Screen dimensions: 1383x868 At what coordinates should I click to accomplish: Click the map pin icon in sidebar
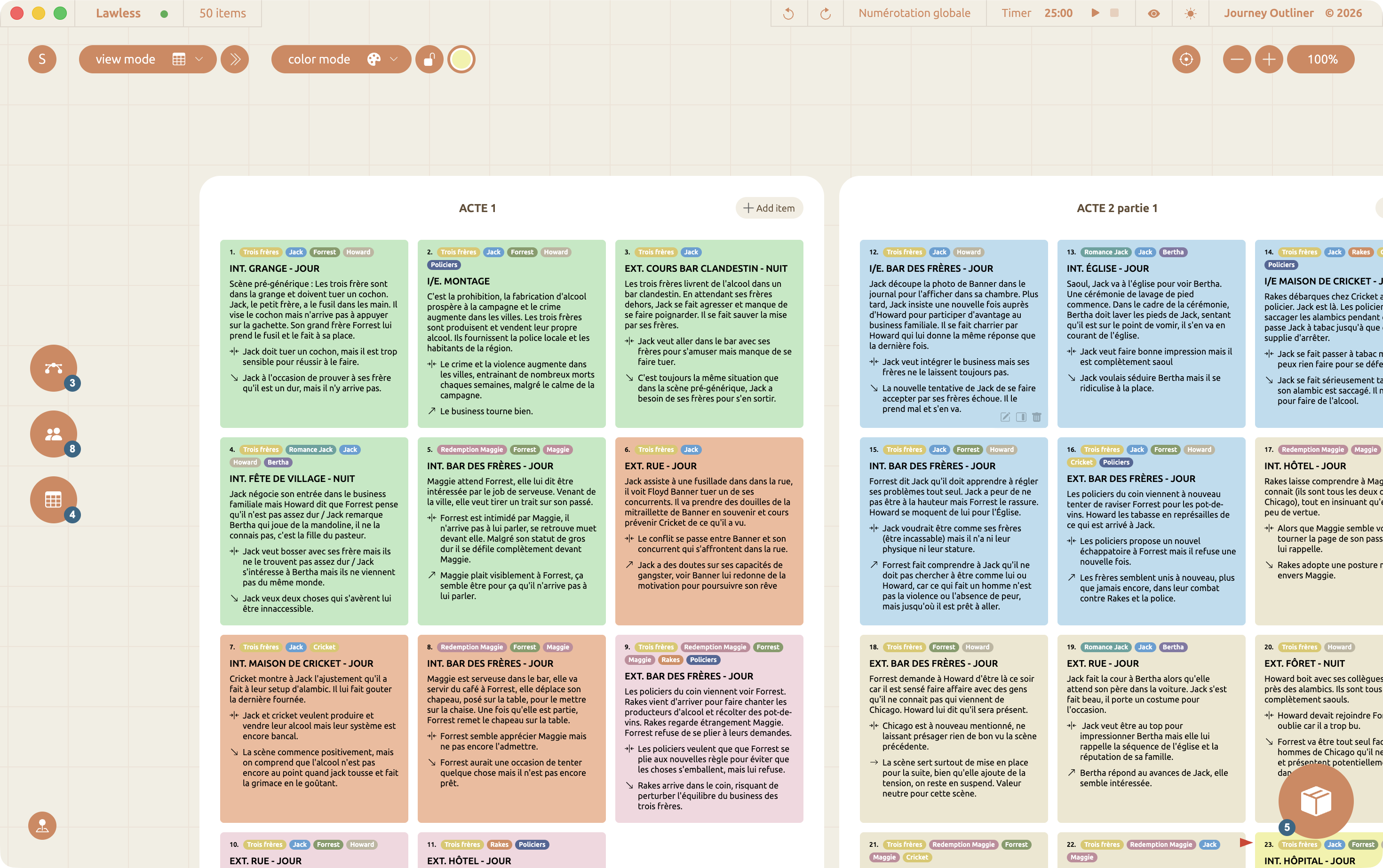click(x=42, y=826)
